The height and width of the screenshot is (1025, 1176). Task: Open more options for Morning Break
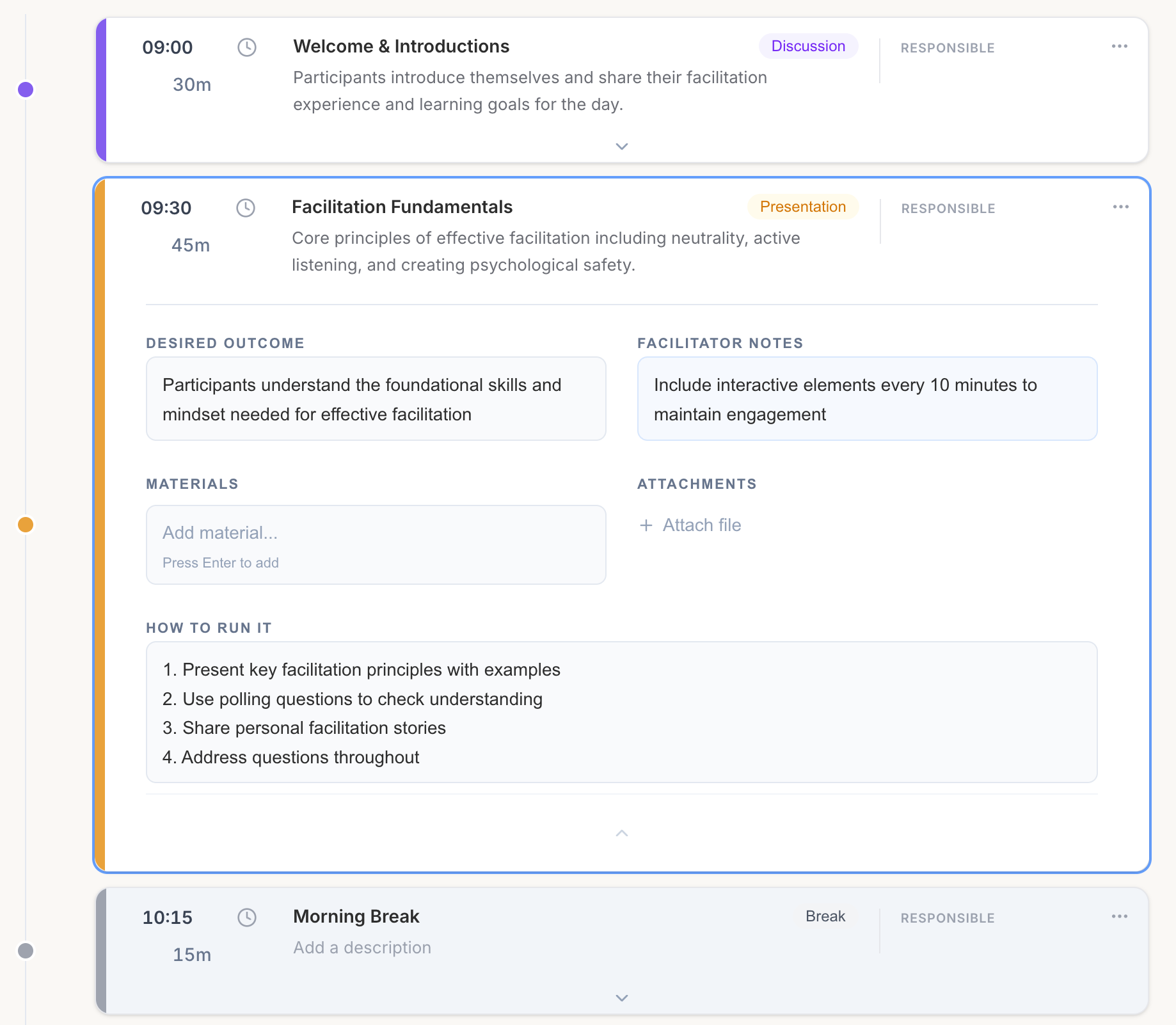pyautogui.click(x=1121, y=916)
